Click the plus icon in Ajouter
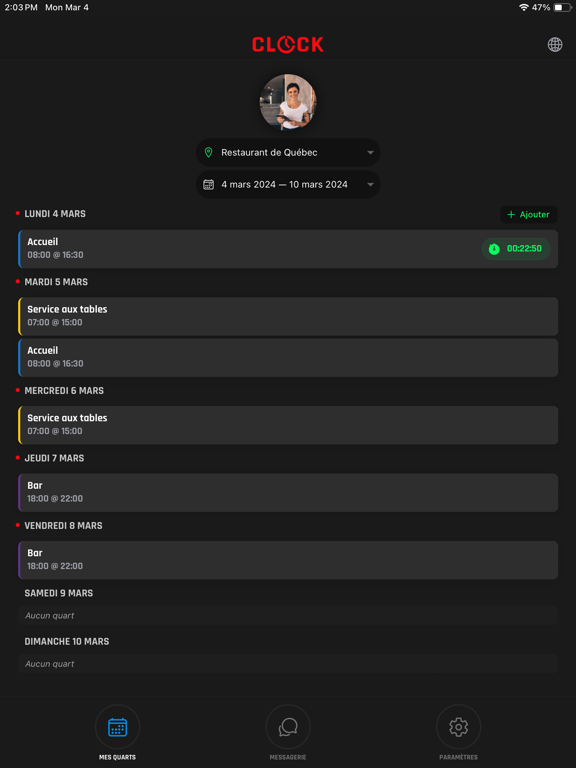The image size is (576, 768). pos(511,215)
